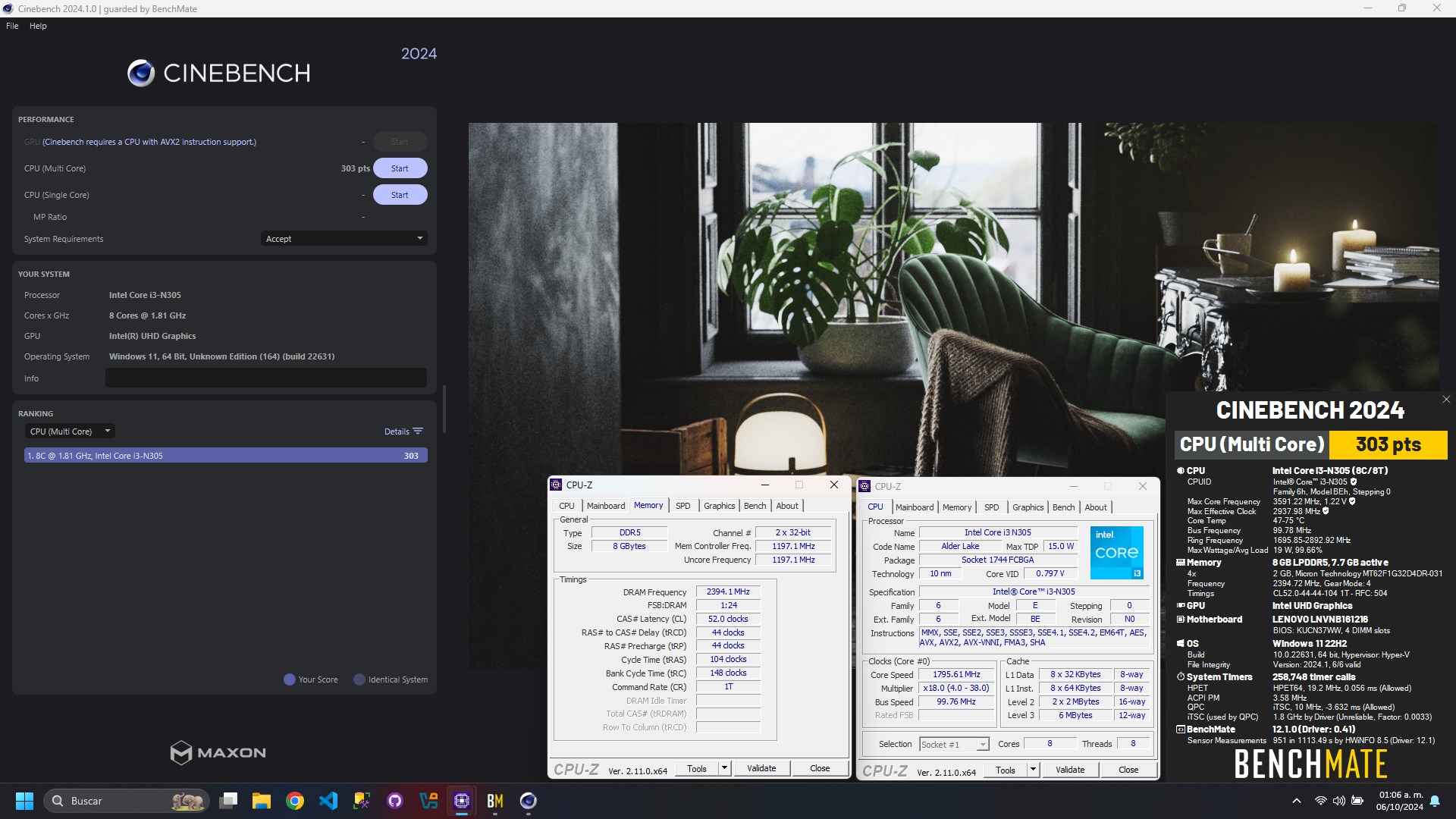The width and height of the screenshot is (1456, 819).
Task: Click Tools button in Memory CPU-Z window
Action: [697, 768]
